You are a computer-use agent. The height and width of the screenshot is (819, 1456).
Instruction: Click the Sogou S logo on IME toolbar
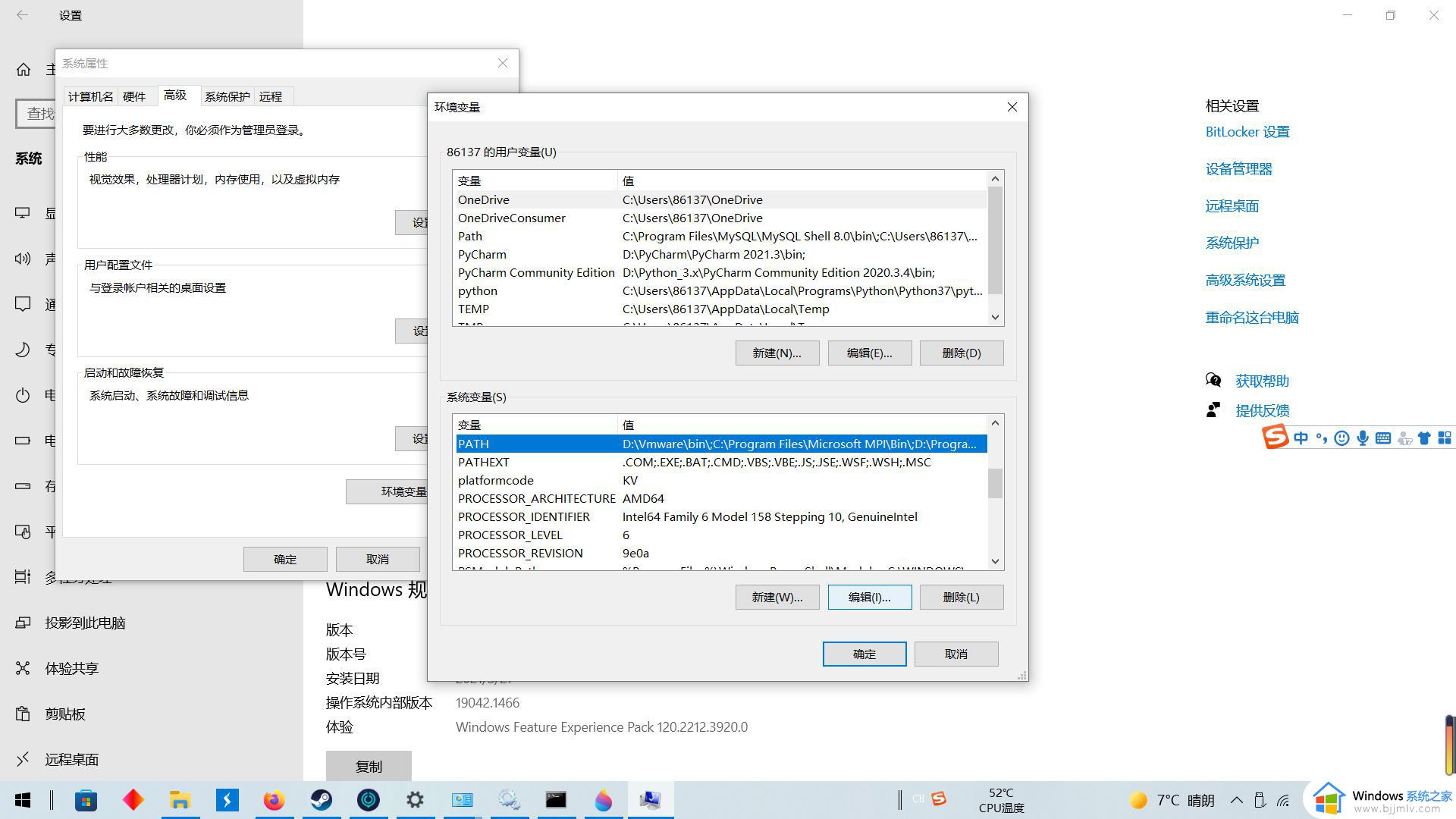click(x=1275, y=438)
